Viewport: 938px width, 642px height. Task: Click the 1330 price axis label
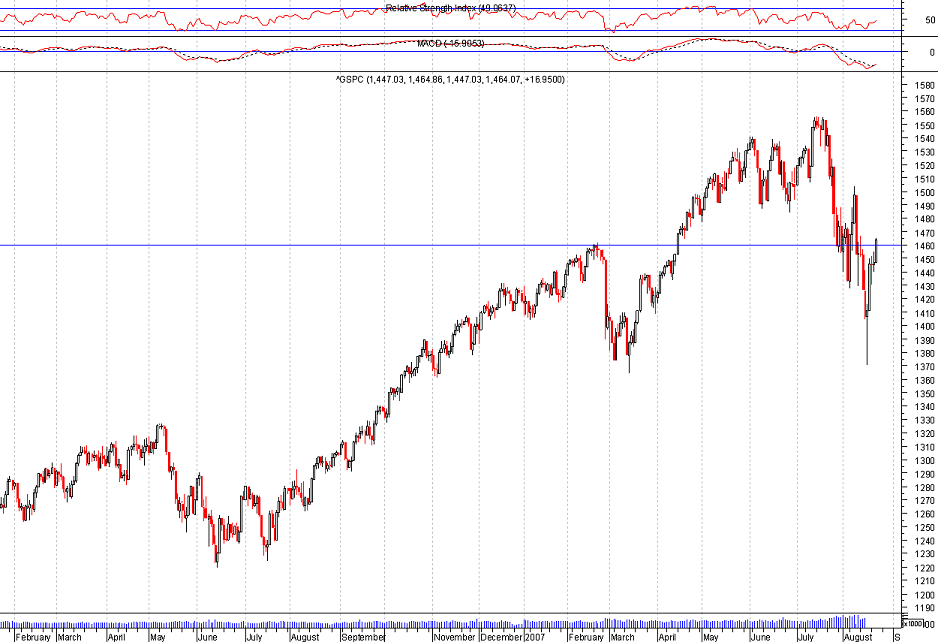925,420
